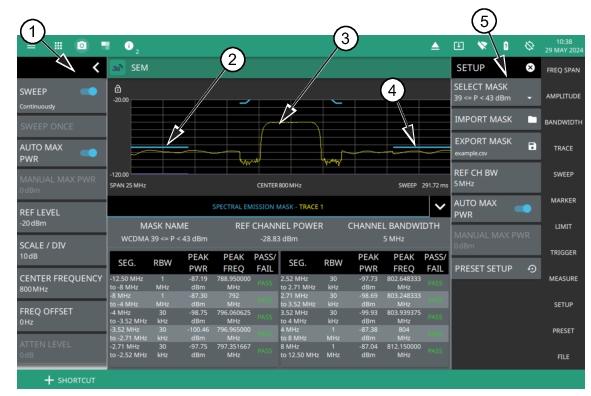Edit the CENTER FREQUENCY 800 MHz field
The height and width of the screenshot is (396, 591).
61,283
